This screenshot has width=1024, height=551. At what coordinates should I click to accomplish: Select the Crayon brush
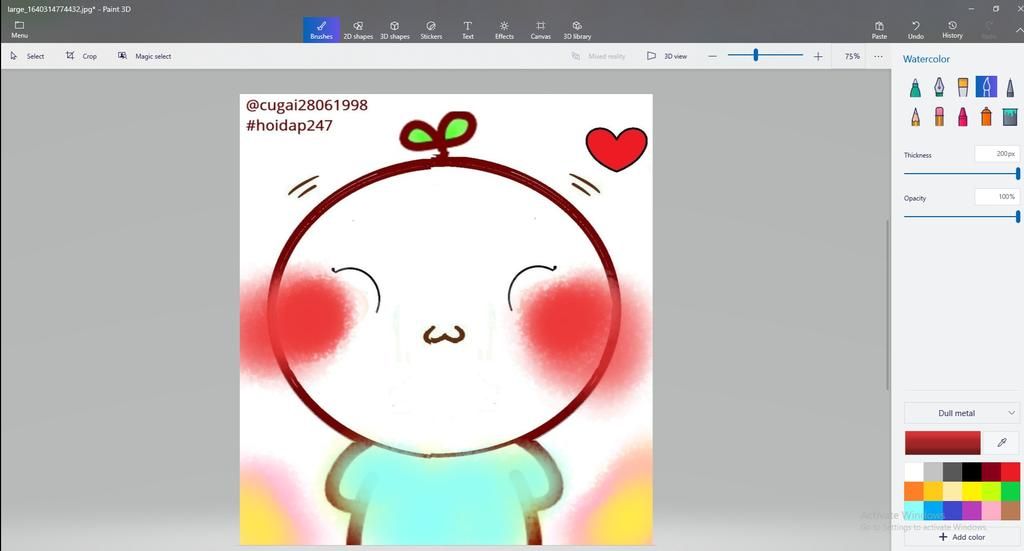(963, 116)
